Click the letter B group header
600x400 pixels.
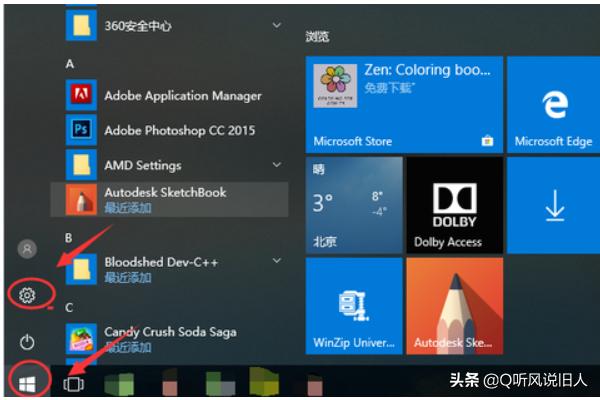69,238
